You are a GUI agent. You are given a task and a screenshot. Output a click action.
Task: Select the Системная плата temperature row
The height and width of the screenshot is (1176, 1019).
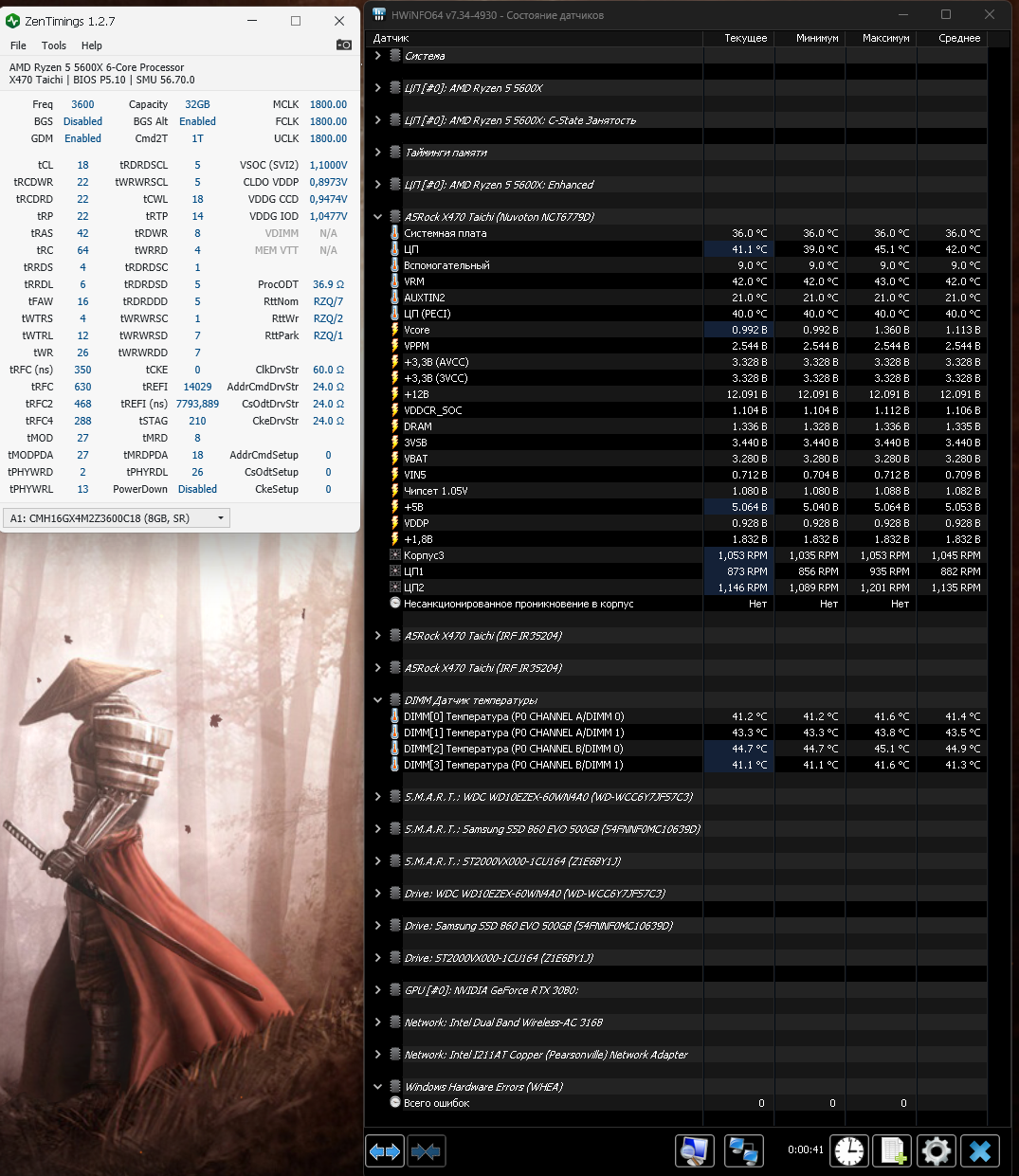click(677, 233)
